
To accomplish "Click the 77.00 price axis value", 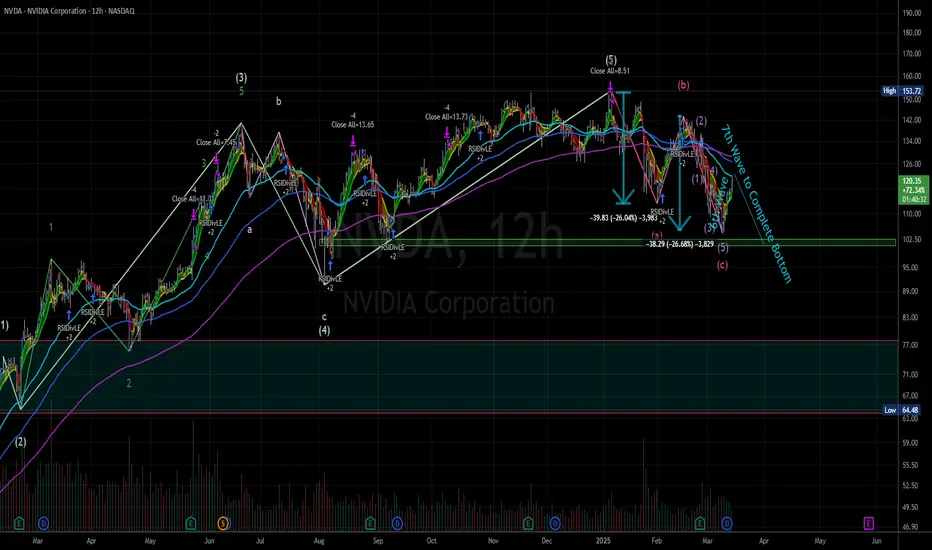I will (911, 344).
